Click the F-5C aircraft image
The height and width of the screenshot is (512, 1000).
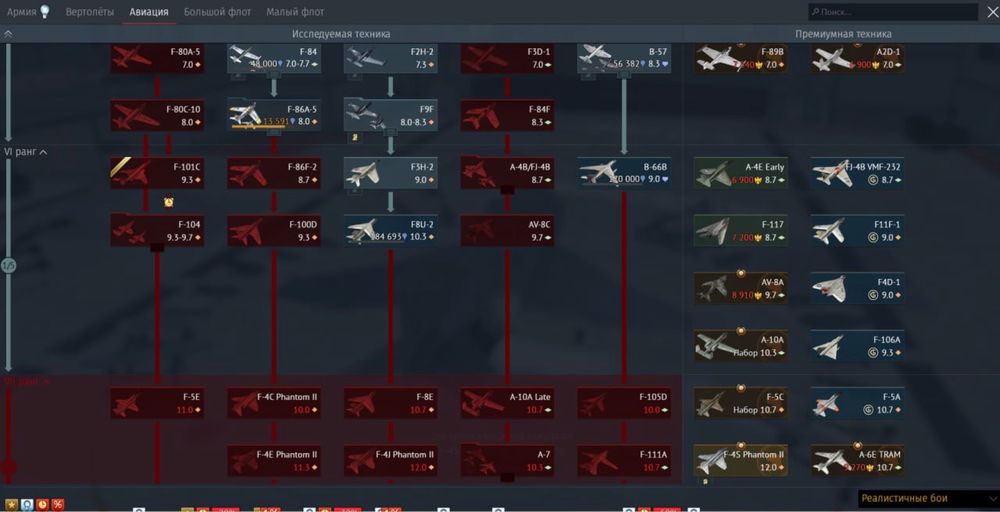(712, 404)
